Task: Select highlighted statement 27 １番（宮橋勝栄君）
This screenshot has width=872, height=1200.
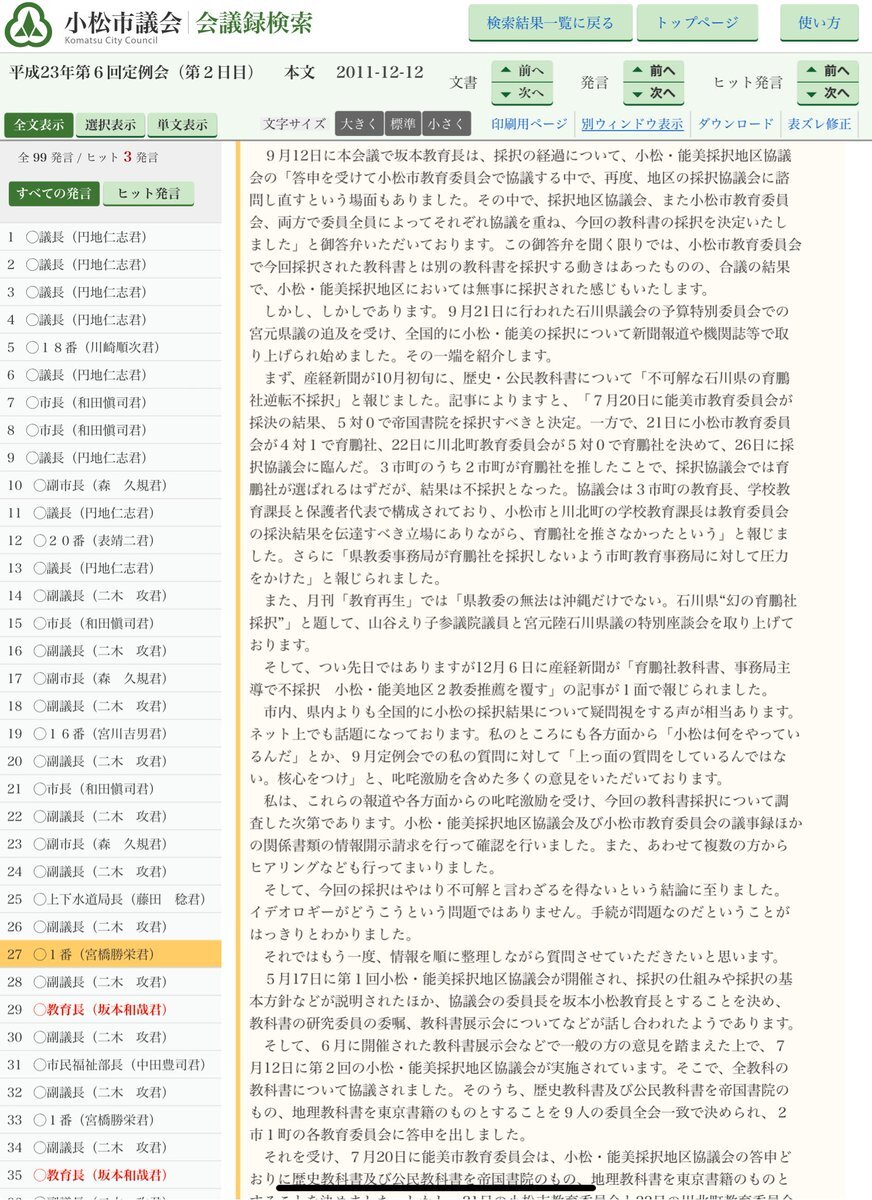Action: [x=111, y=954]
